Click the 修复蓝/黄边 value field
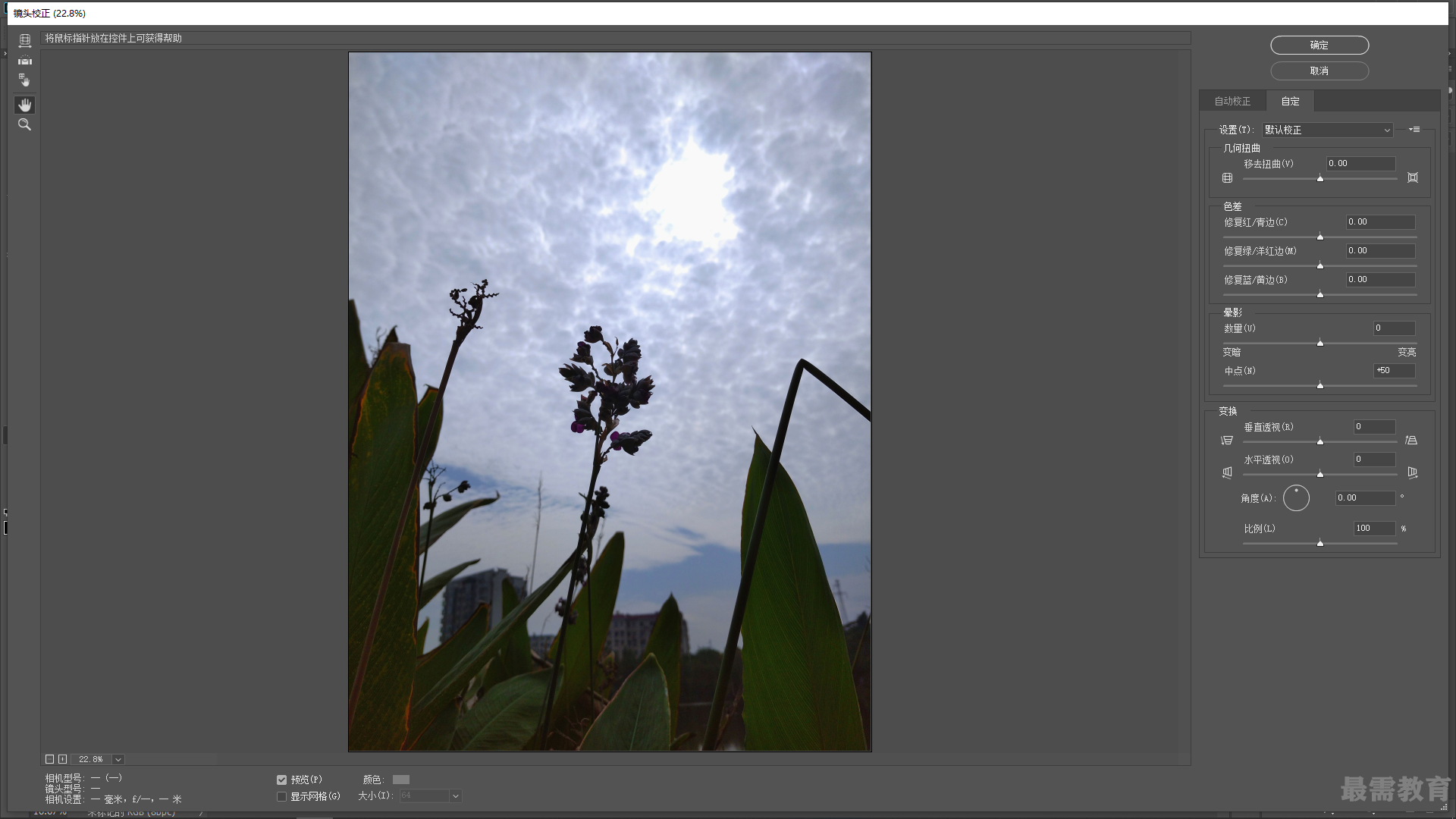Image resolution: width=1456 pixels, height=819 pixels. pos(1380,280)
